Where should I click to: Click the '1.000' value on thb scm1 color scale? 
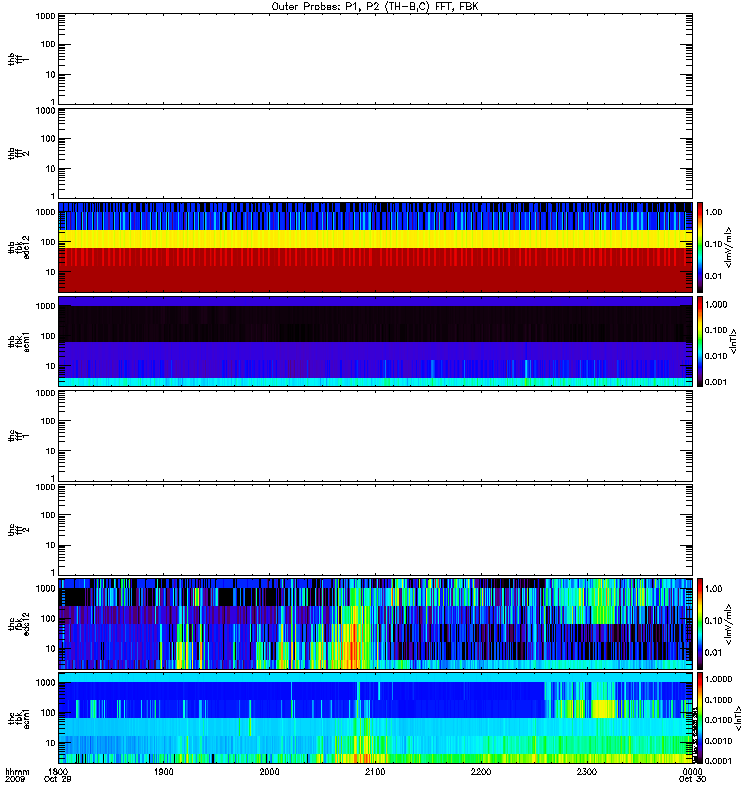click(x=716, y=305)
